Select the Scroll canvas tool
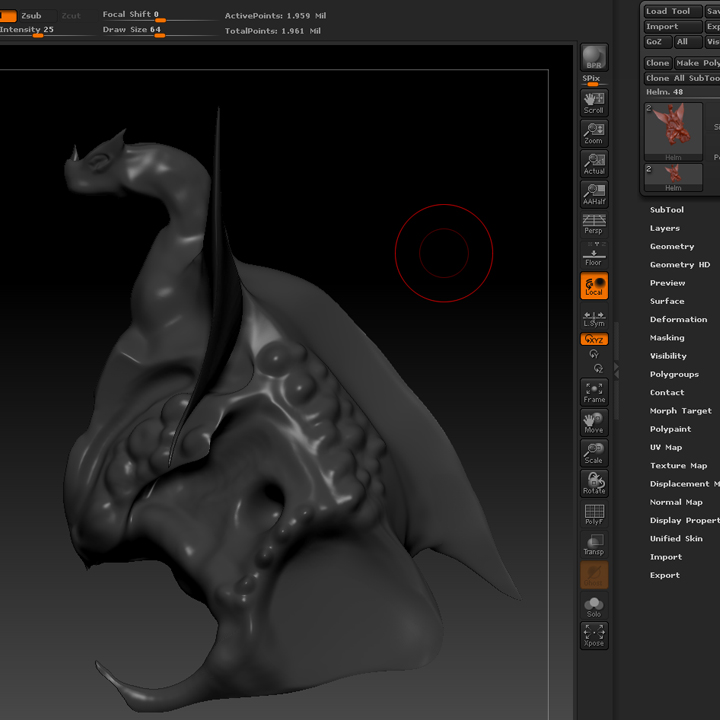This screenshot has height=720, width=720. (594, 103)
